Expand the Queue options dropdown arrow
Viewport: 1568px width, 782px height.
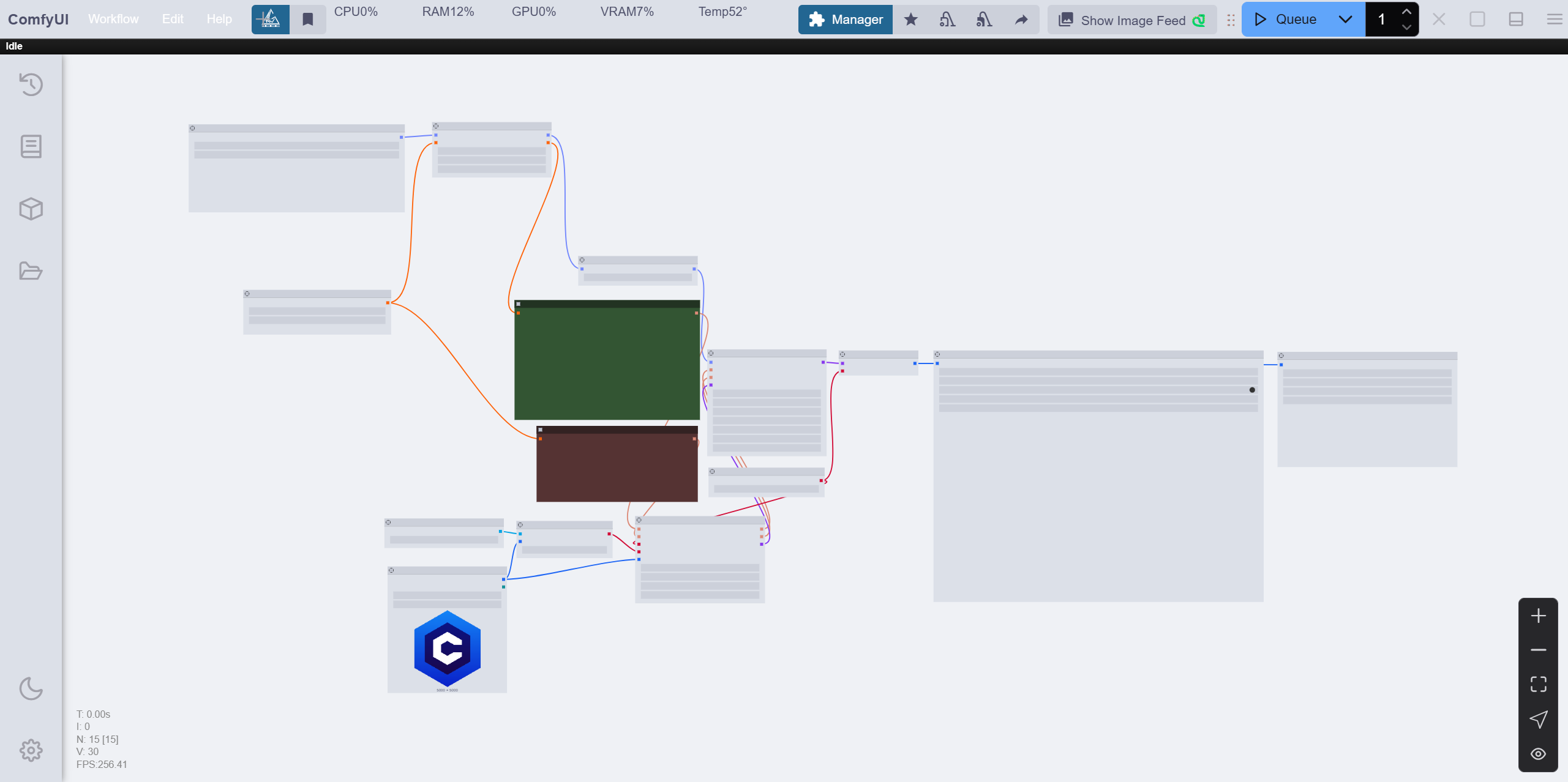coord(1345,20)
